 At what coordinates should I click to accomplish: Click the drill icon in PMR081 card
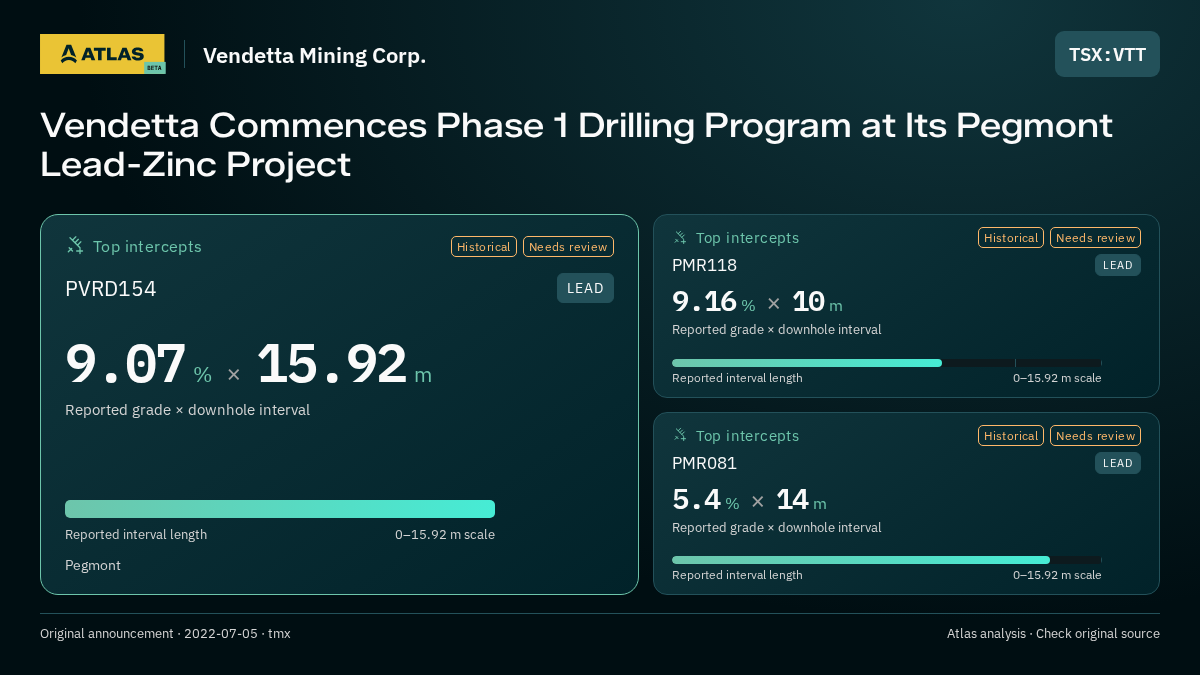(x=680, y=435)
